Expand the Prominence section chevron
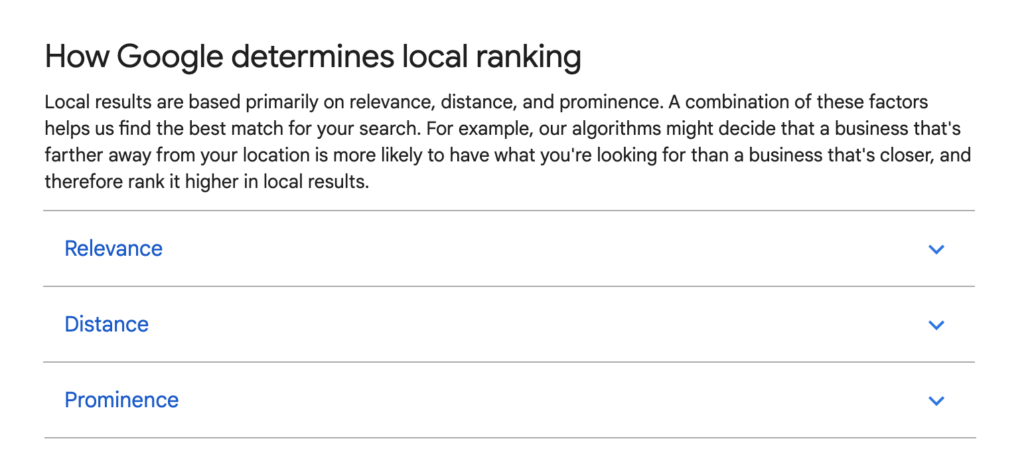1030x473 pixels. coord(936,401)
